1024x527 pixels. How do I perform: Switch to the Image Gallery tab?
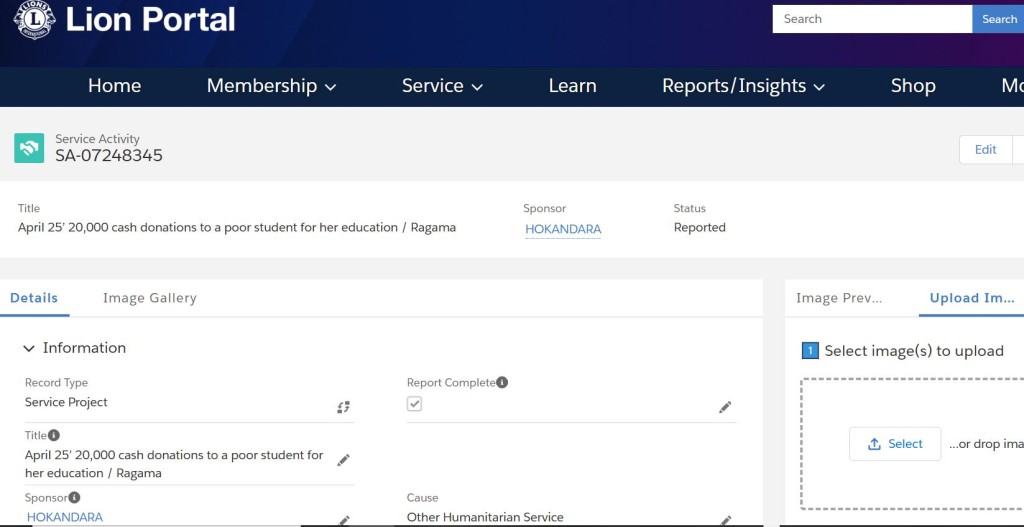(150, 298)
